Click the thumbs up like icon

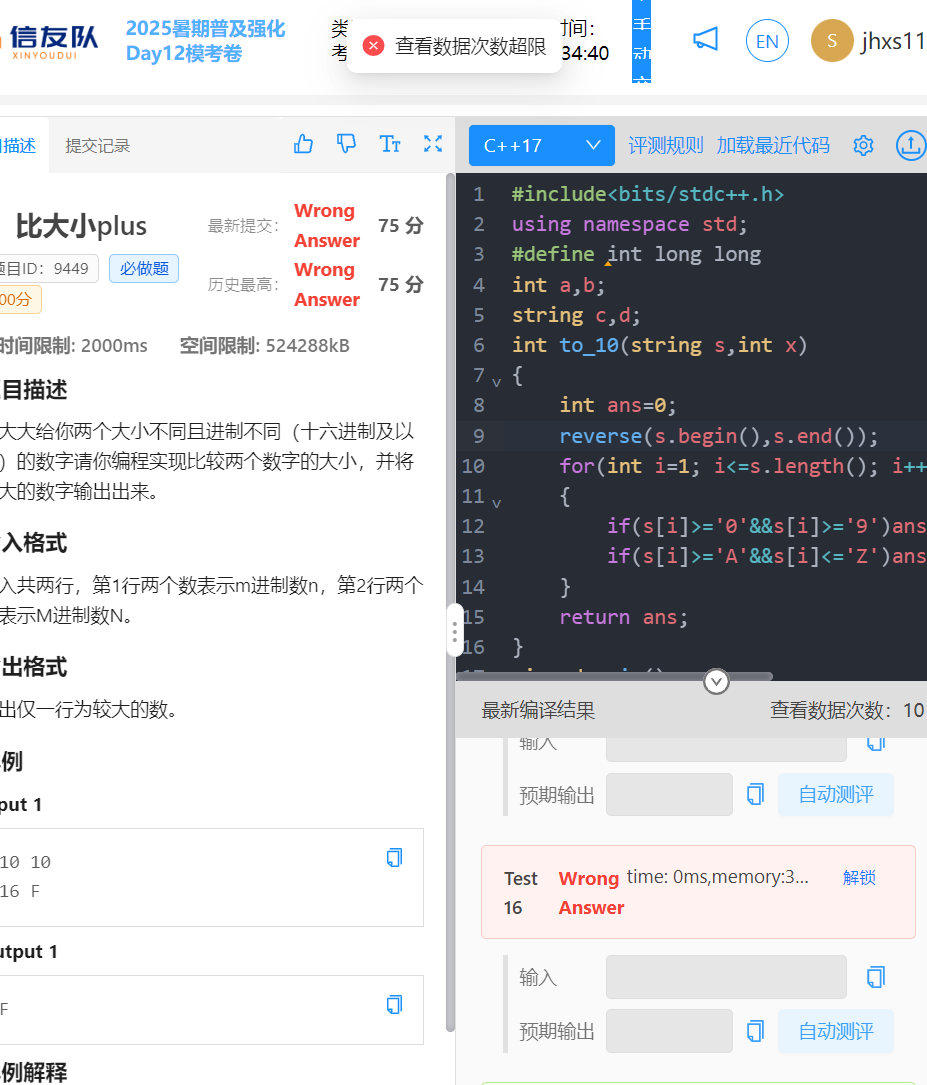point(304,145)
